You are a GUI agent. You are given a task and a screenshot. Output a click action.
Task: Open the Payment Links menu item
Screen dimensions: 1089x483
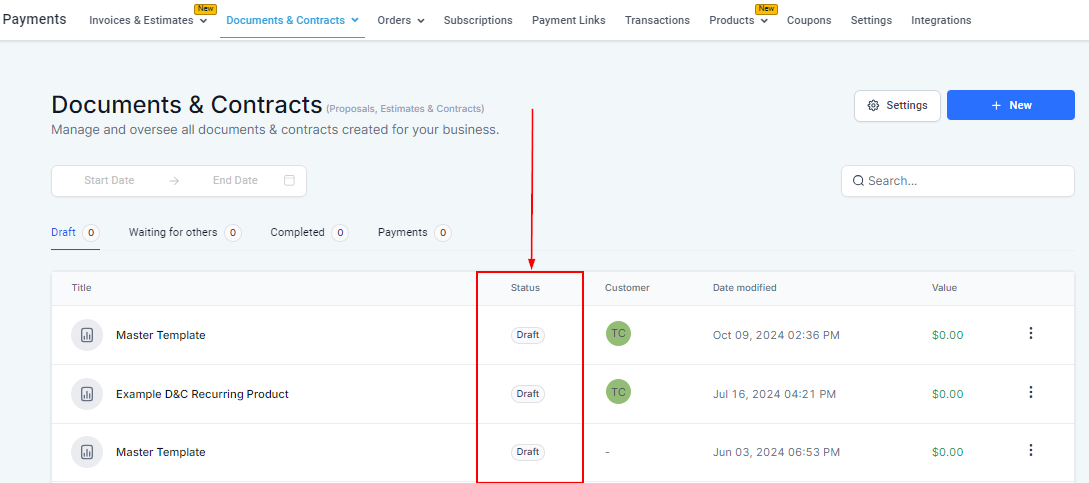point(568,21)
